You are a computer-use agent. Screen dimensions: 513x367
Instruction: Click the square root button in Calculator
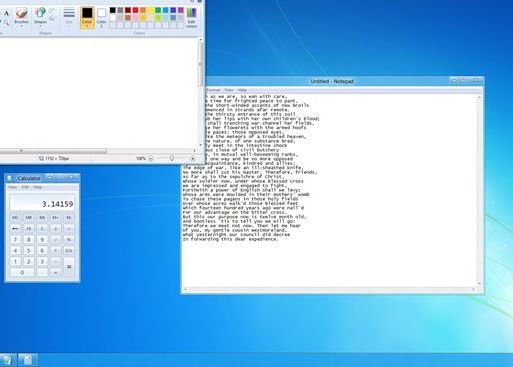point(69,229)
